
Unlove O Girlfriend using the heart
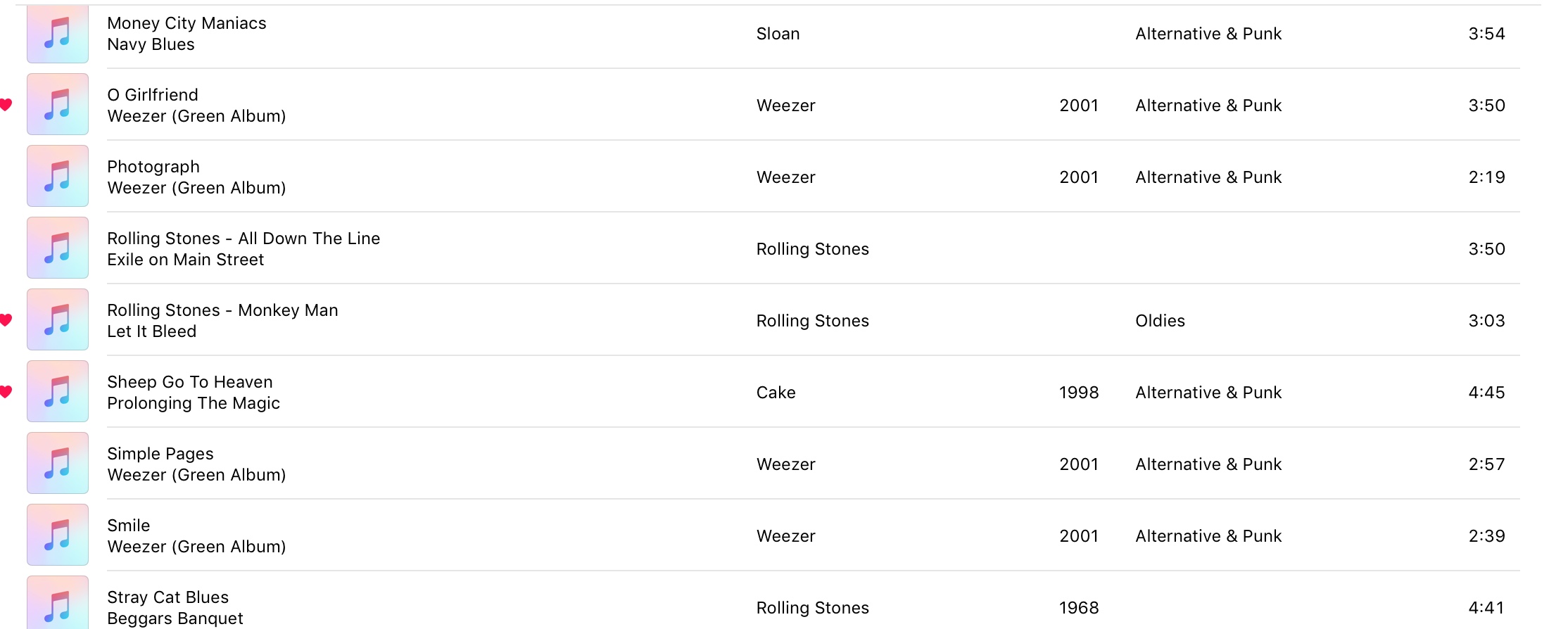click(x=6, y=105)
